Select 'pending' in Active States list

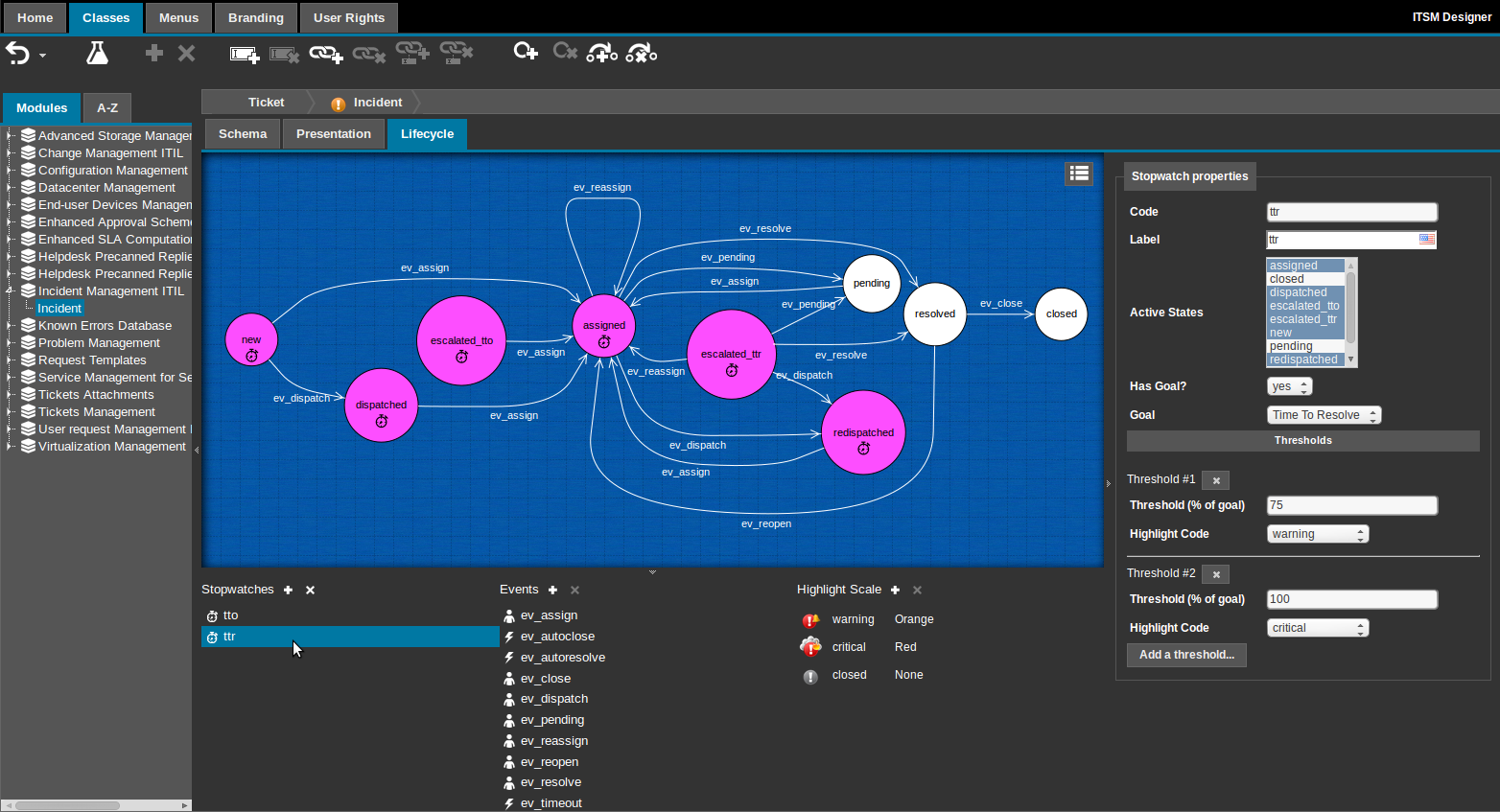(1291, 346)
